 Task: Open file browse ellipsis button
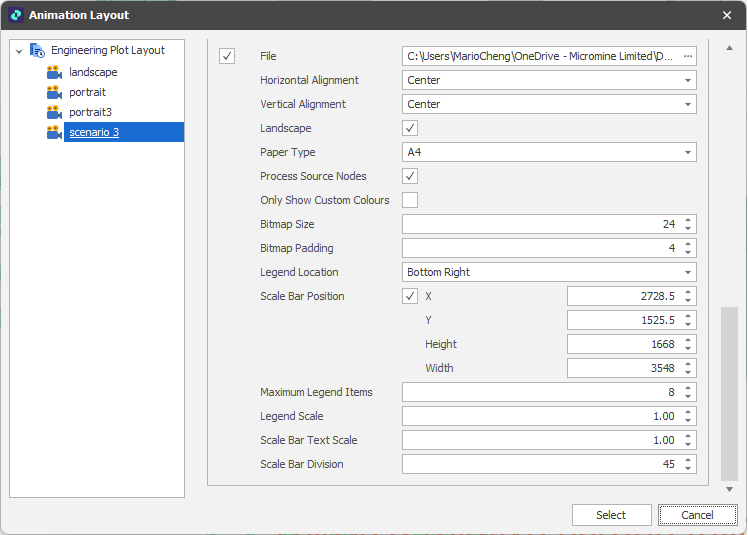point(688,56)
